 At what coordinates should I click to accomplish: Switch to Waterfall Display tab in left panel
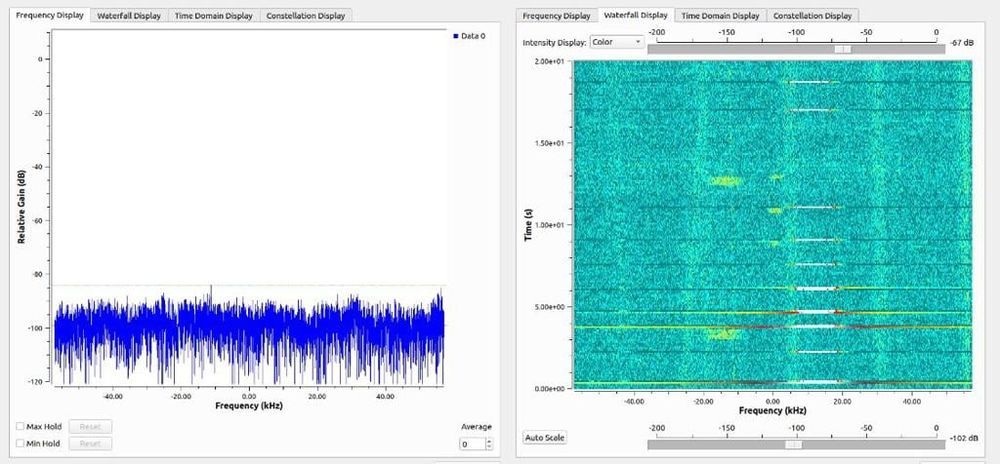click(x=130, y=16)
